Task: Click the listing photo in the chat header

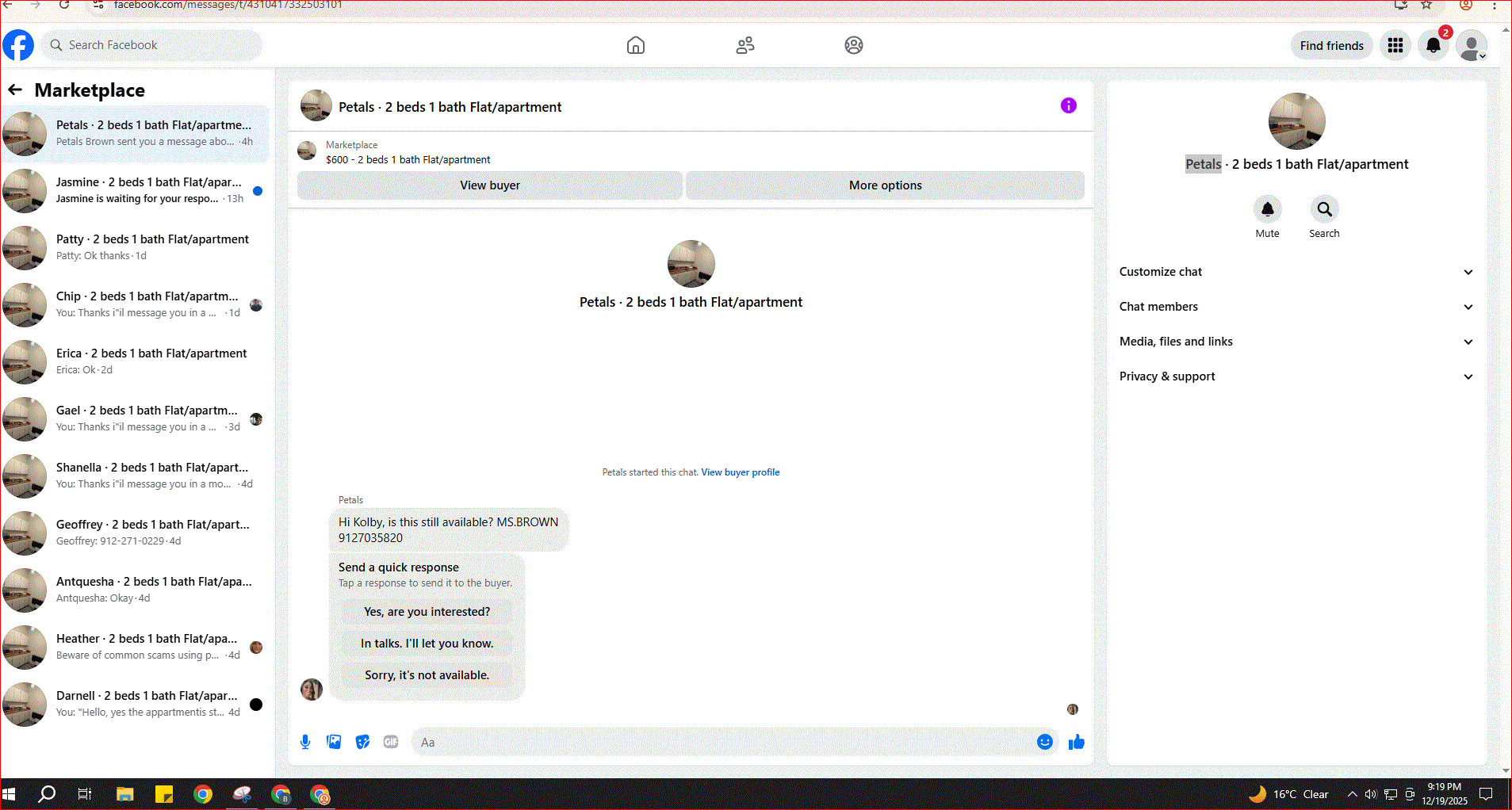Action: click(316, 105)
